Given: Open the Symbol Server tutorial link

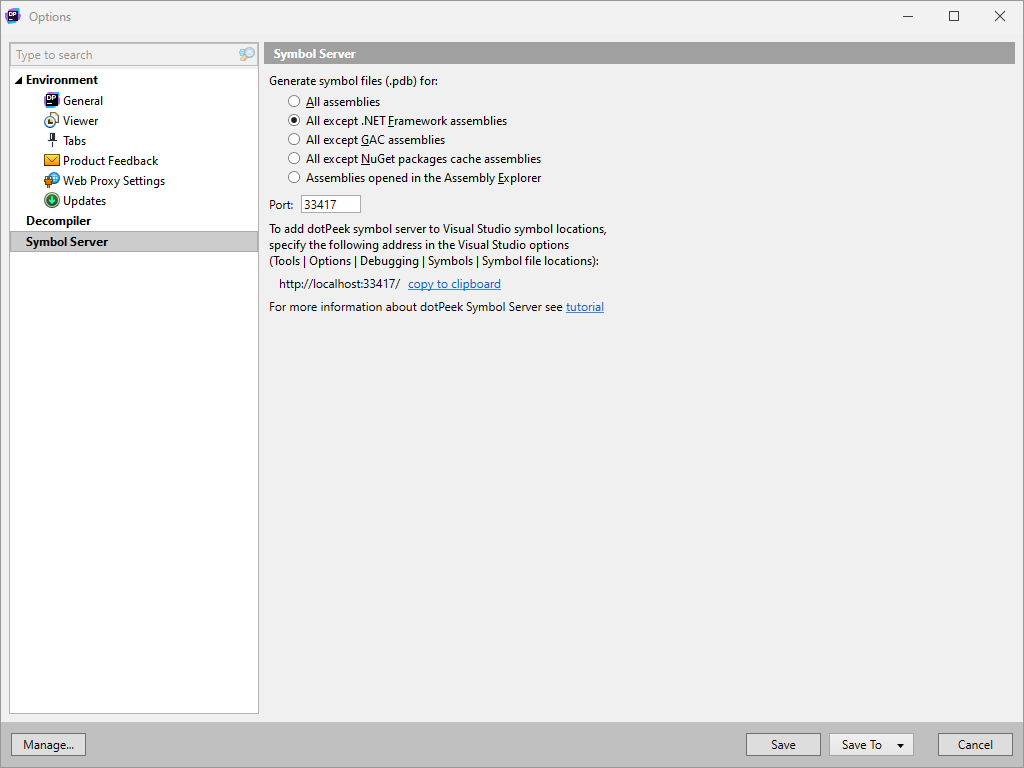Looking at the screenshot, I should 584,307.
